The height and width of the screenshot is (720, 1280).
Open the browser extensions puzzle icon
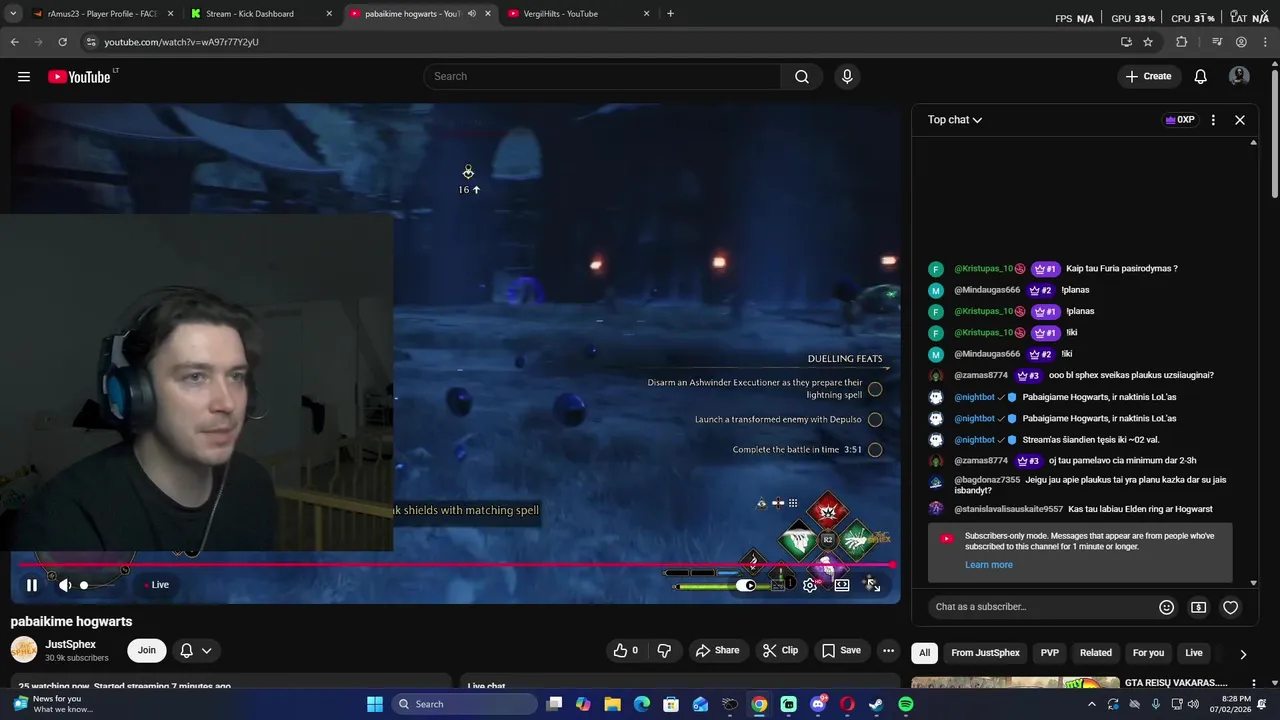click(x=1182, y=42)
